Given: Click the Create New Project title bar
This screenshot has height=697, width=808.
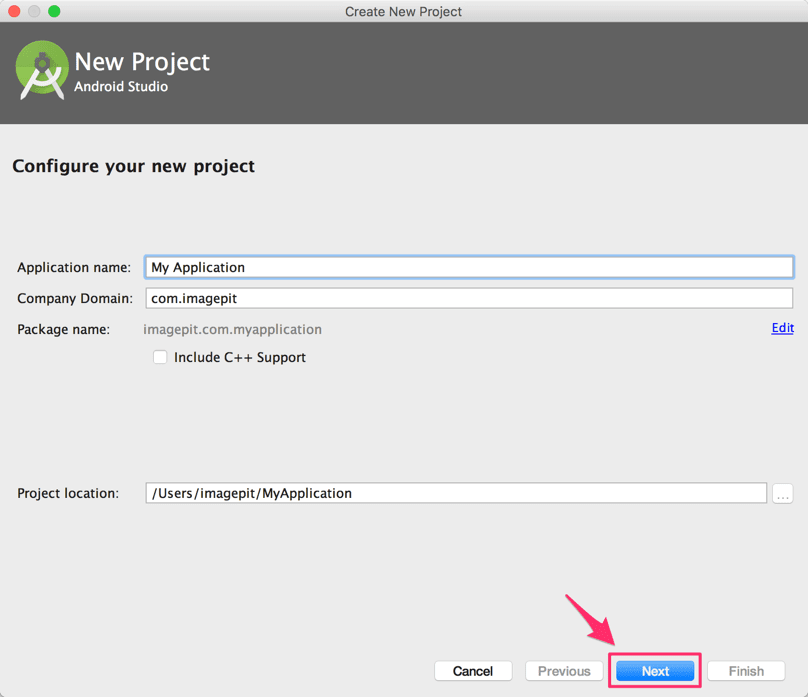Looking at the screenshot, I should coord(403,11).
